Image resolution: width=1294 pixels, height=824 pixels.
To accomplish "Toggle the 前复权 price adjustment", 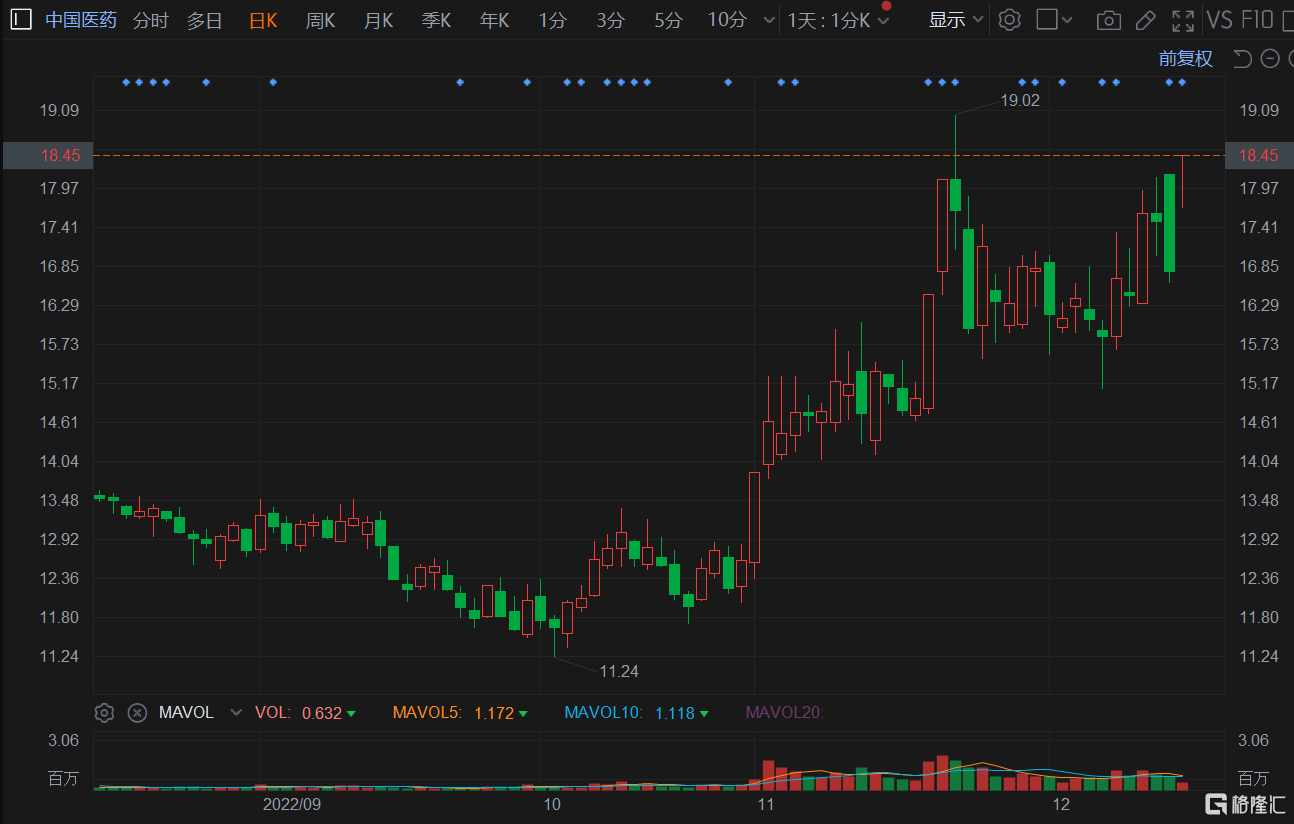I will coord(1185,59).
